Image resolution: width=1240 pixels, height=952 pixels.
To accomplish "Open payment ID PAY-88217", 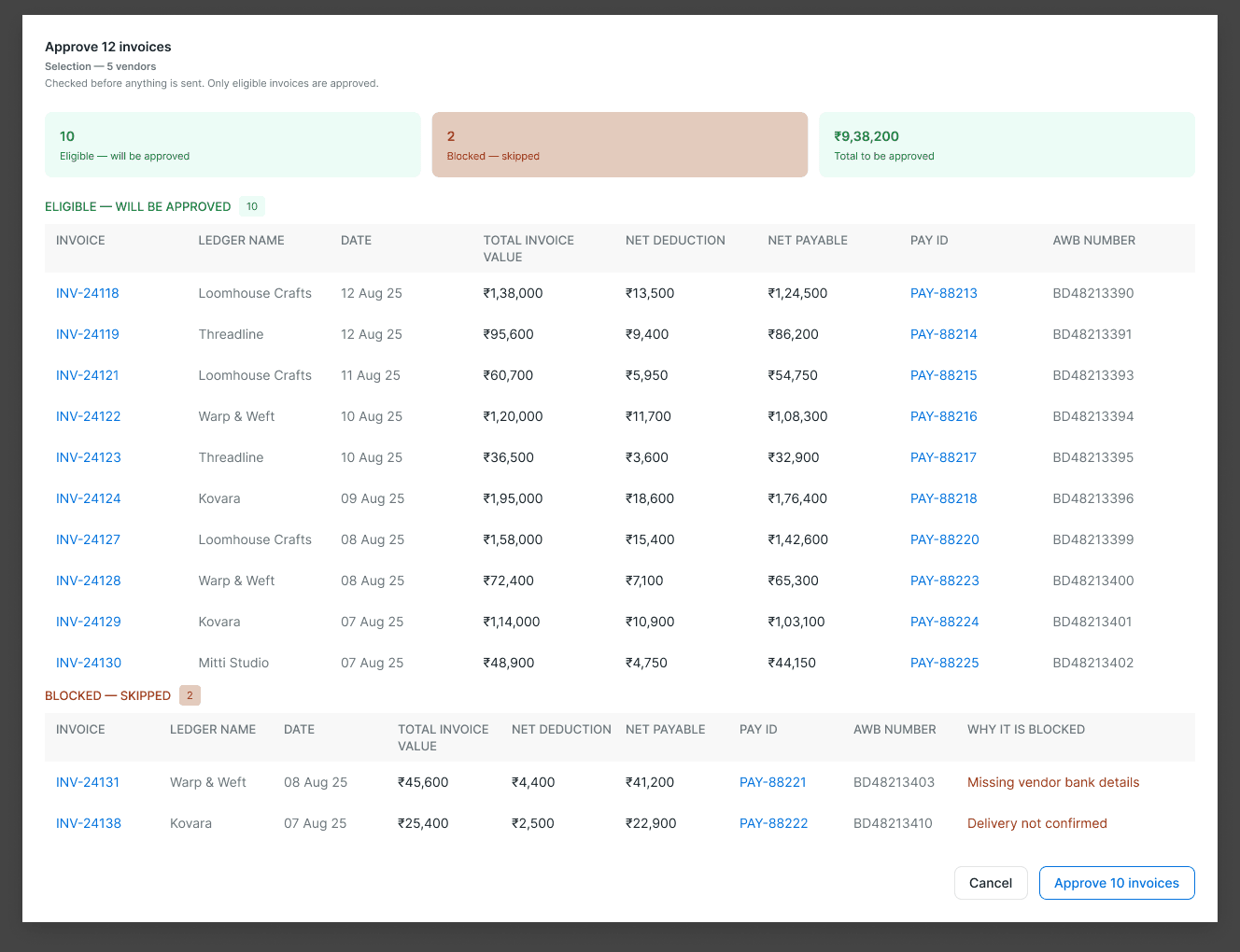I will [x=944, y=457].
